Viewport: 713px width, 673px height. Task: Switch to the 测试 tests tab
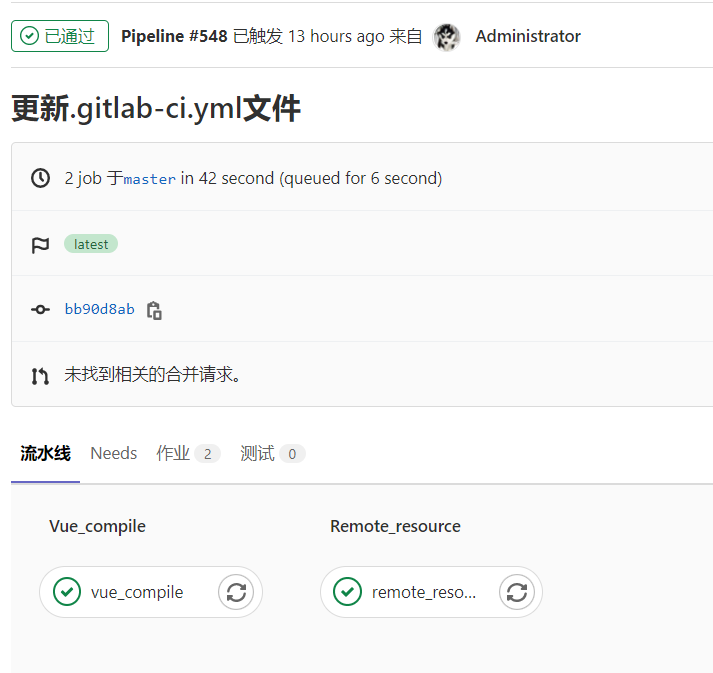pyautogui.click(x=272, y=453)
